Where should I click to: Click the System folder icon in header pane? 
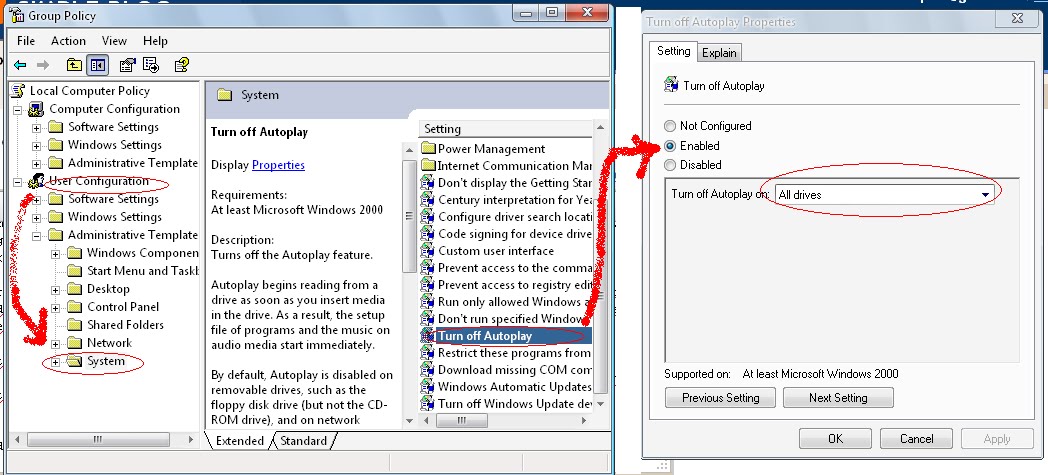click(225, 95)
